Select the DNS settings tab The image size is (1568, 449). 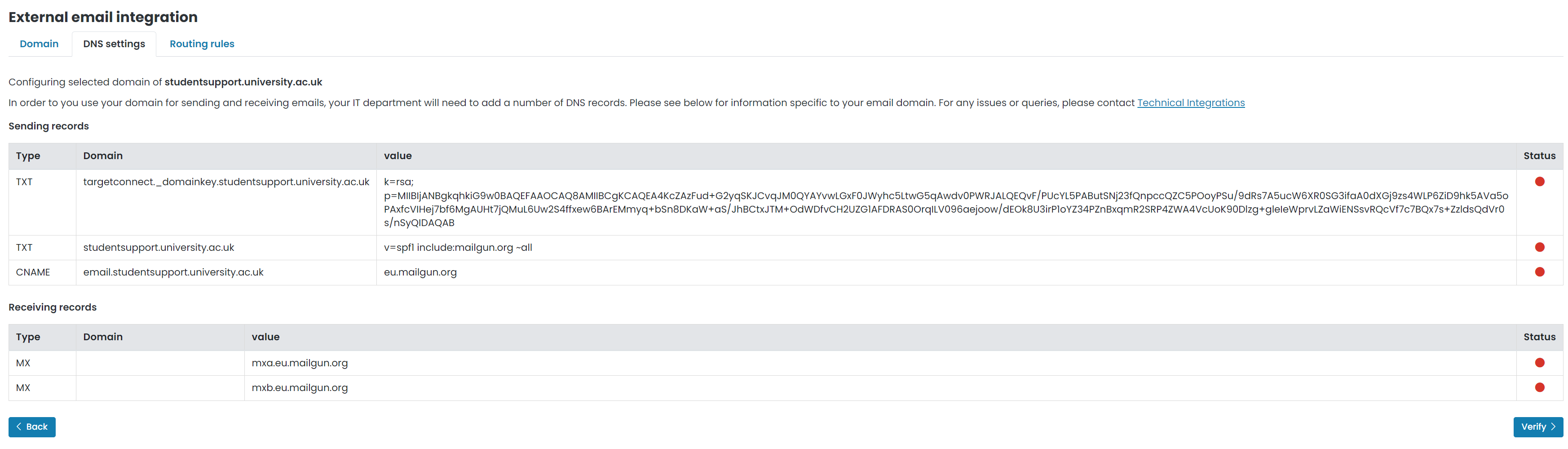114,44
